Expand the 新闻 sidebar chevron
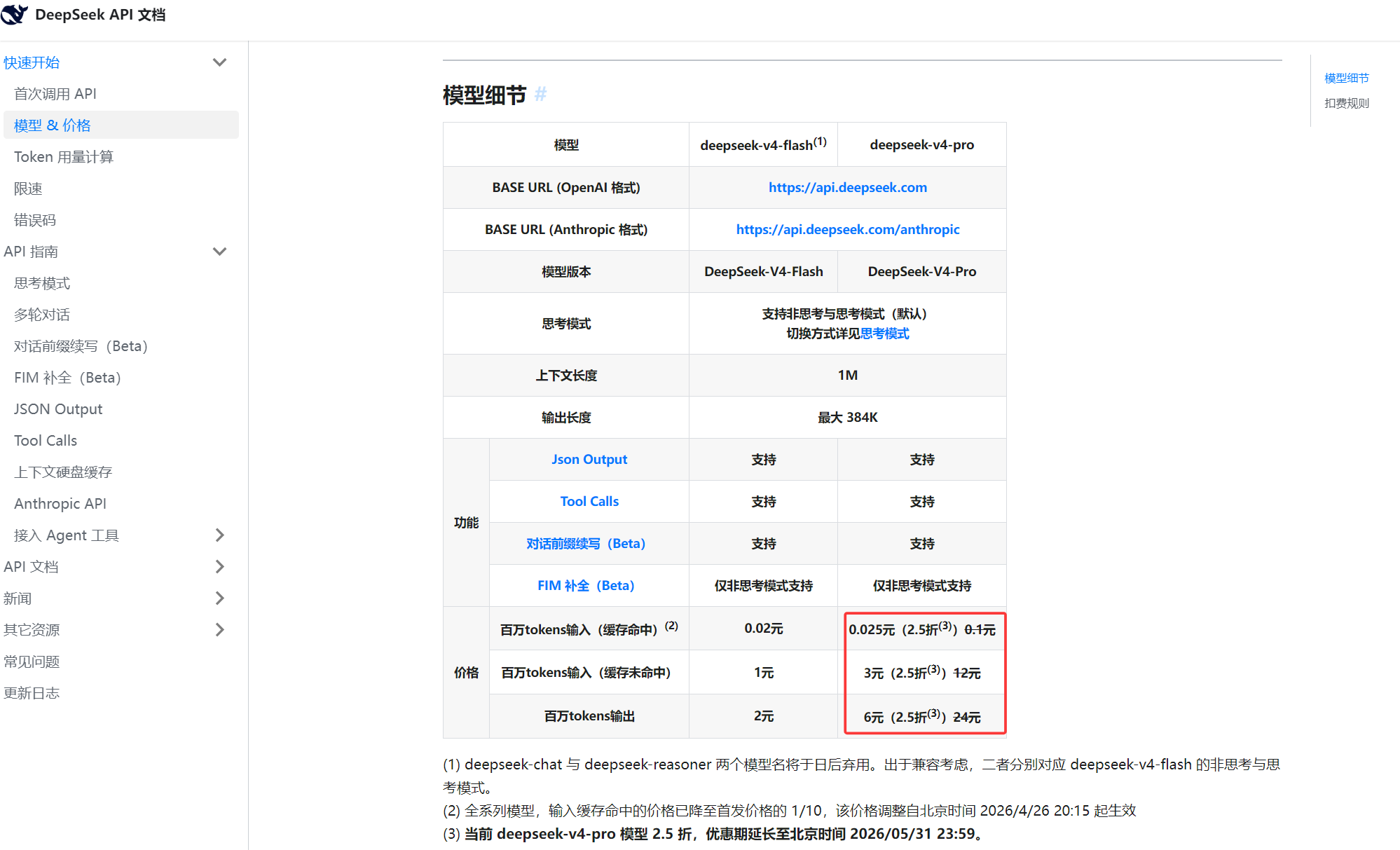Screen dimensions: 1400x850 (220, 598)
